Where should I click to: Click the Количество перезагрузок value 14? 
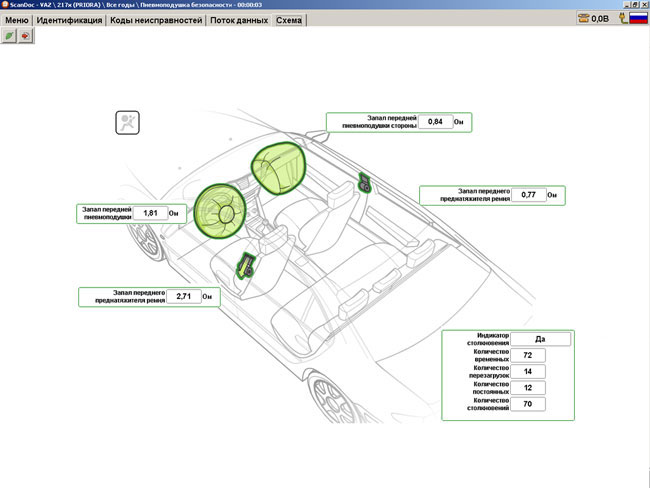(x=527, y=372)
